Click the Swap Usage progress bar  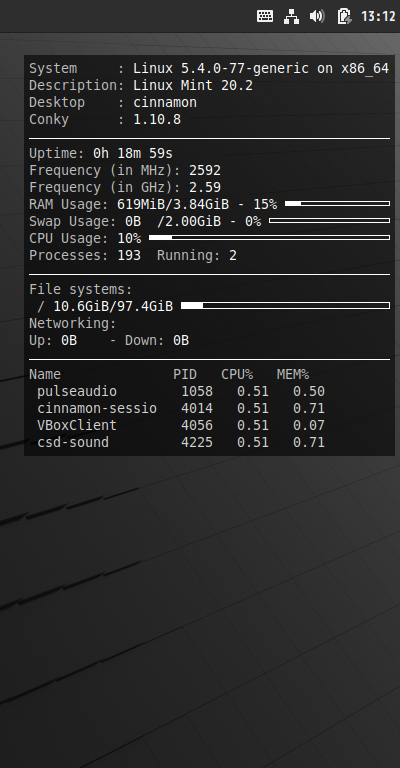[329, 221]
